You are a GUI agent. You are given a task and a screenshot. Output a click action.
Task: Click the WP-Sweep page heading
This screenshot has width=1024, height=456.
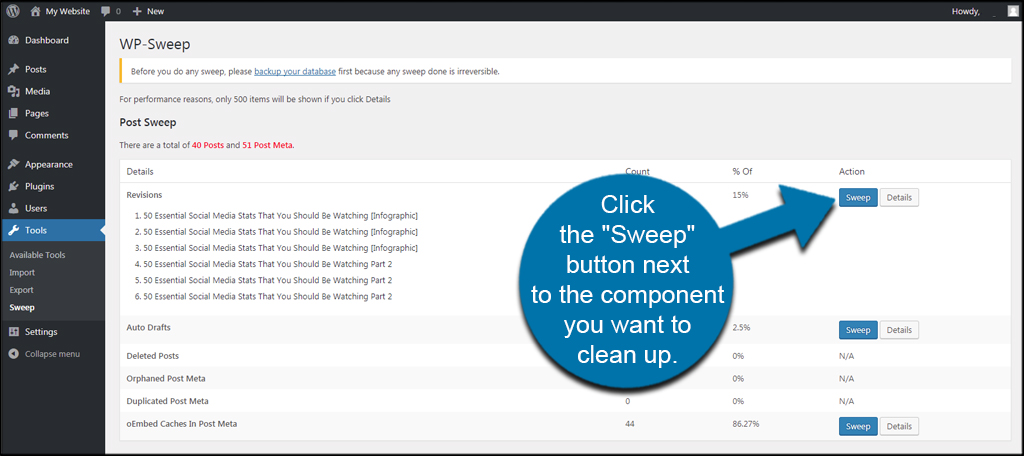155,44
